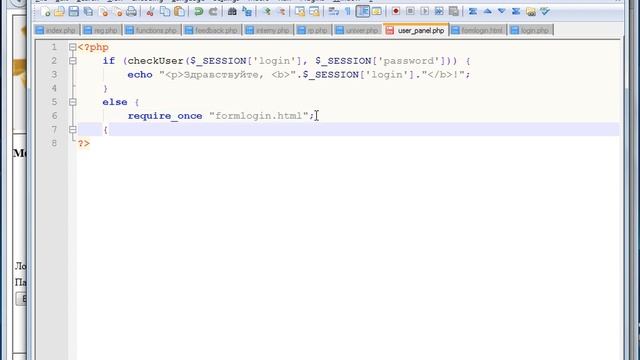
Task: Open user-defined language dialog icon
Action: point(377,11)
